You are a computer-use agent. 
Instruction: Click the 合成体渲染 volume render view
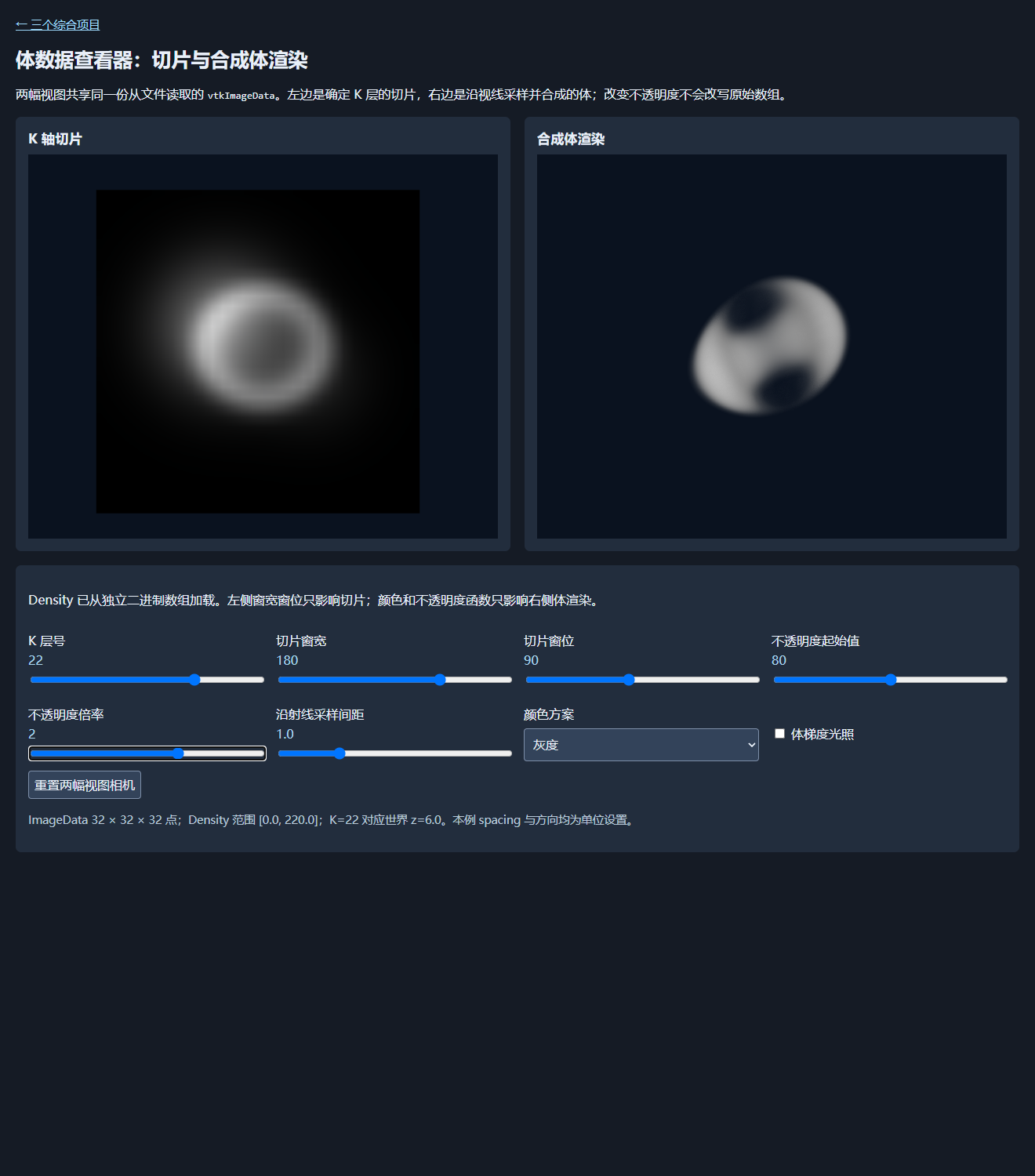pos(772,347)
